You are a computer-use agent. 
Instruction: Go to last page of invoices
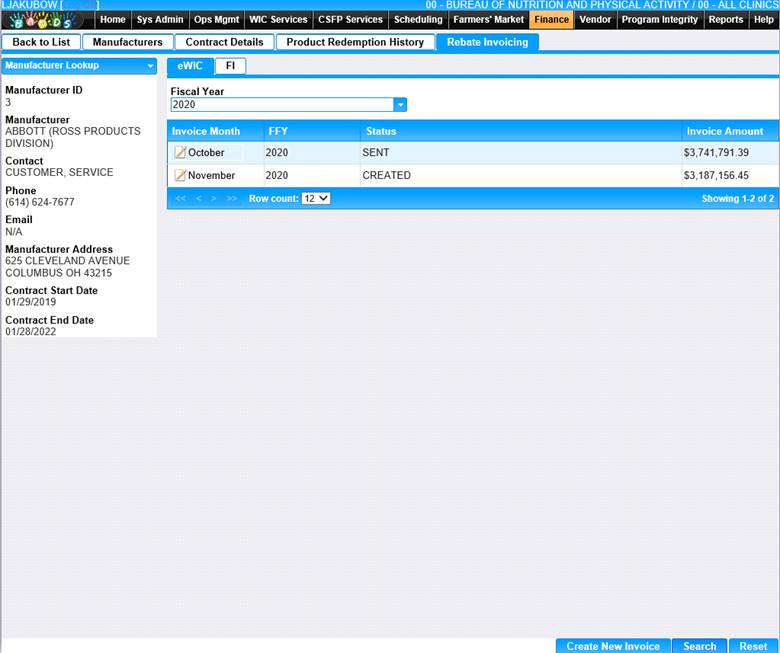231,198
